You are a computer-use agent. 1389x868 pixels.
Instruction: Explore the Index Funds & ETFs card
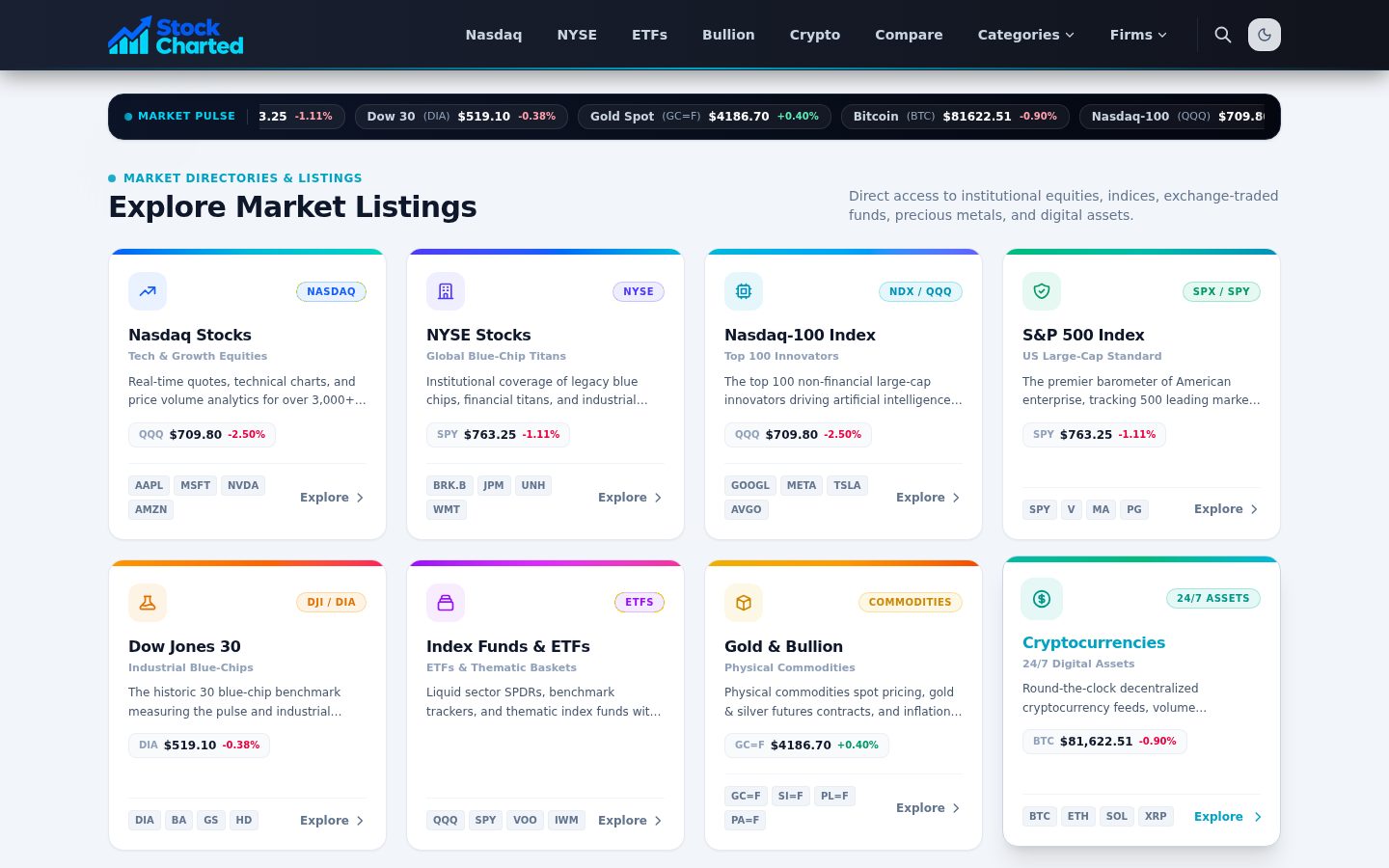pyautogui.click(x=630, y=821)
